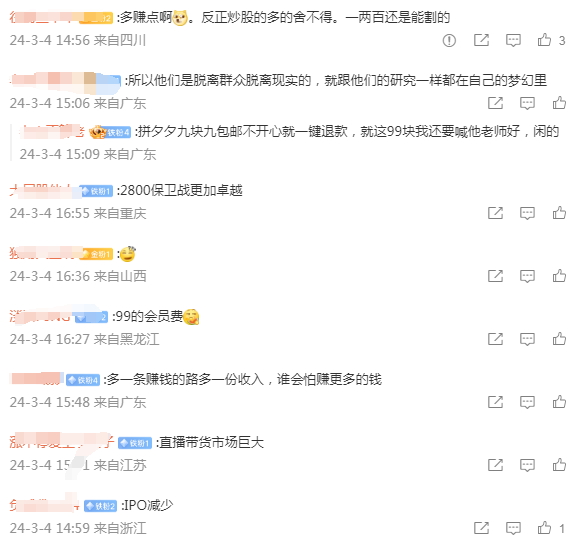Like the IPO减少 comment from 浙江
The width and height of the screenshot is (583, 542).
[x=544, y=528]
